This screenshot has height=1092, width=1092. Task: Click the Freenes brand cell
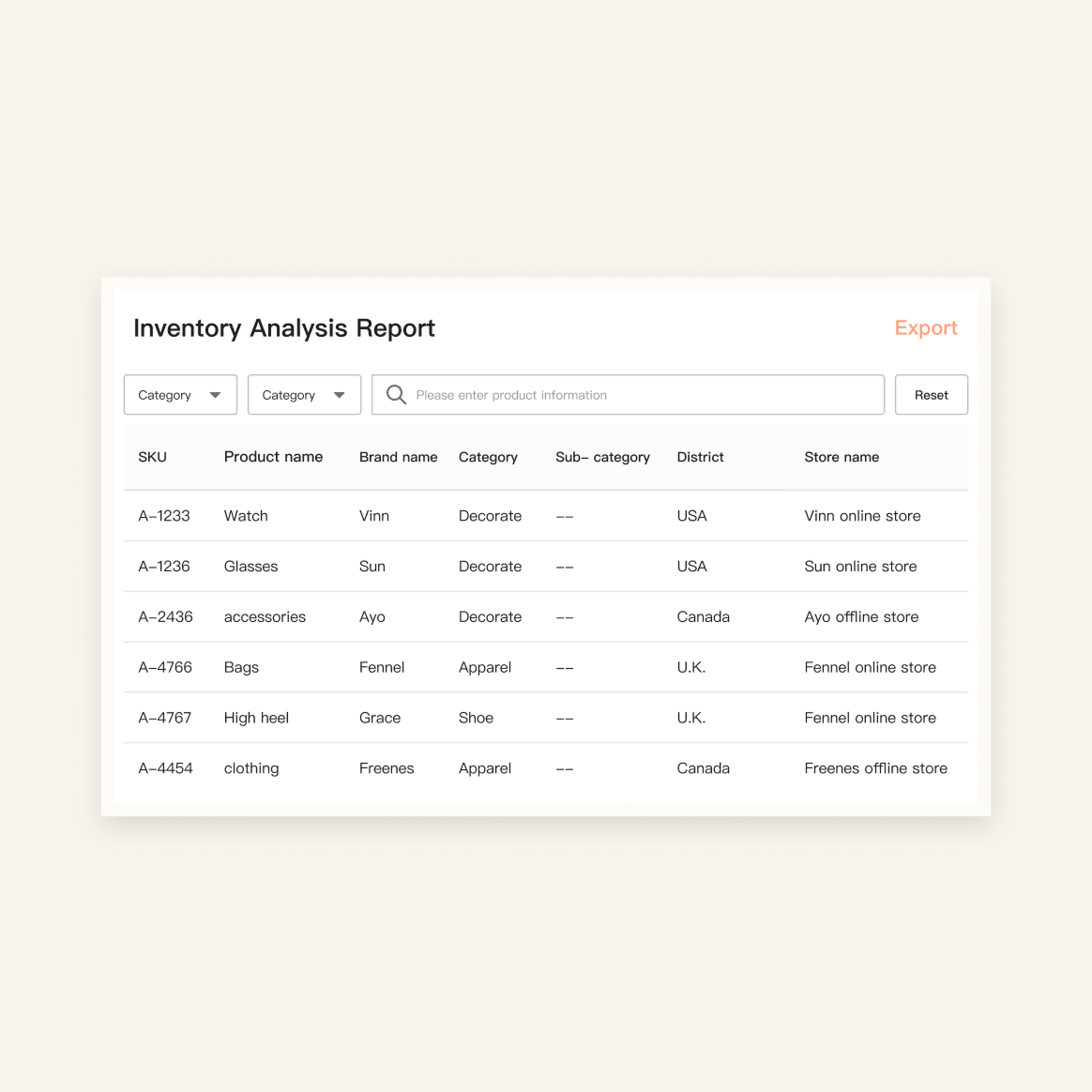coord(387,768)
